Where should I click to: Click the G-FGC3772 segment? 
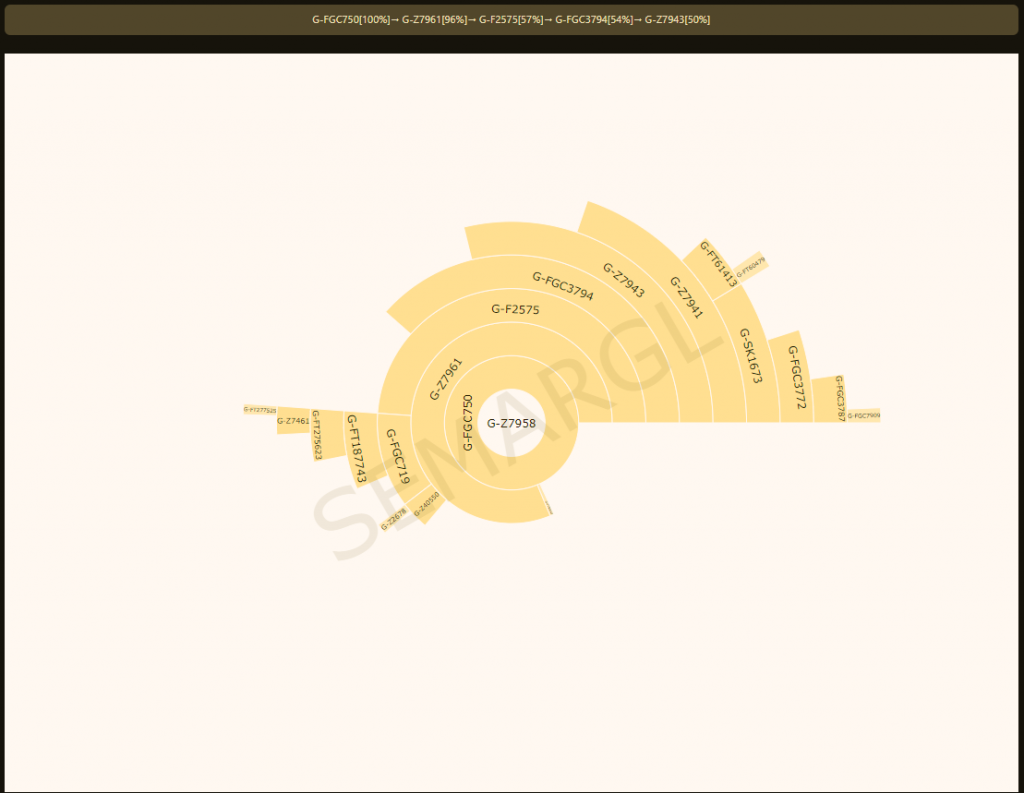796,378
